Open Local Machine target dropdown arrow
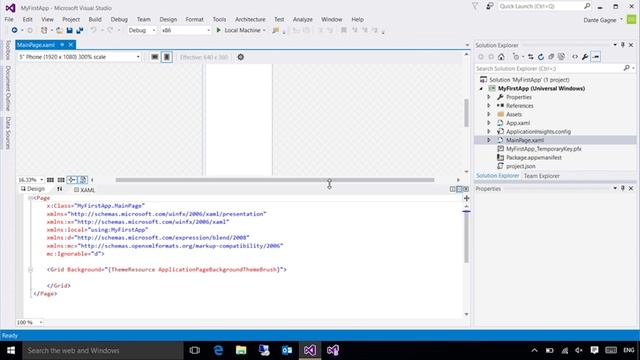This screenshot has width=640, height=360. [x=264, y=31]
